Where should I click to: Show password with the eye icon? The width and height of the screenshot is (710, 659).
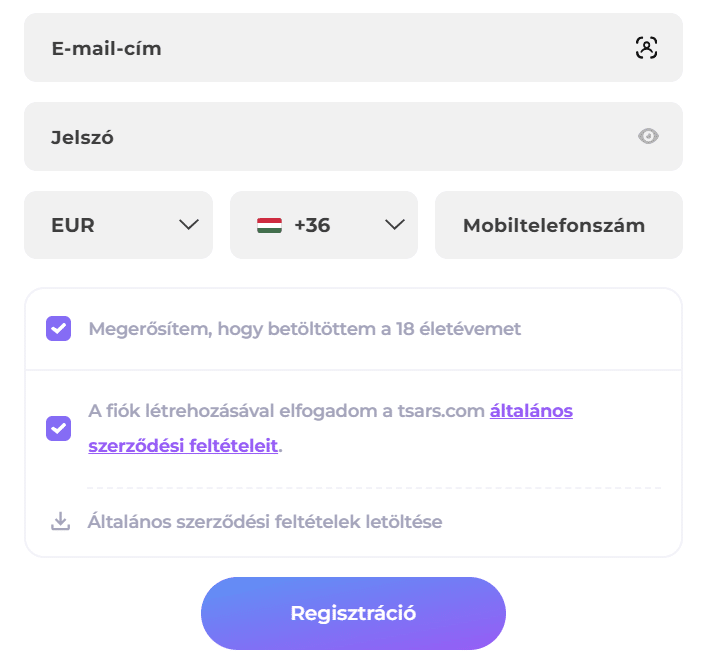point(649,136)
